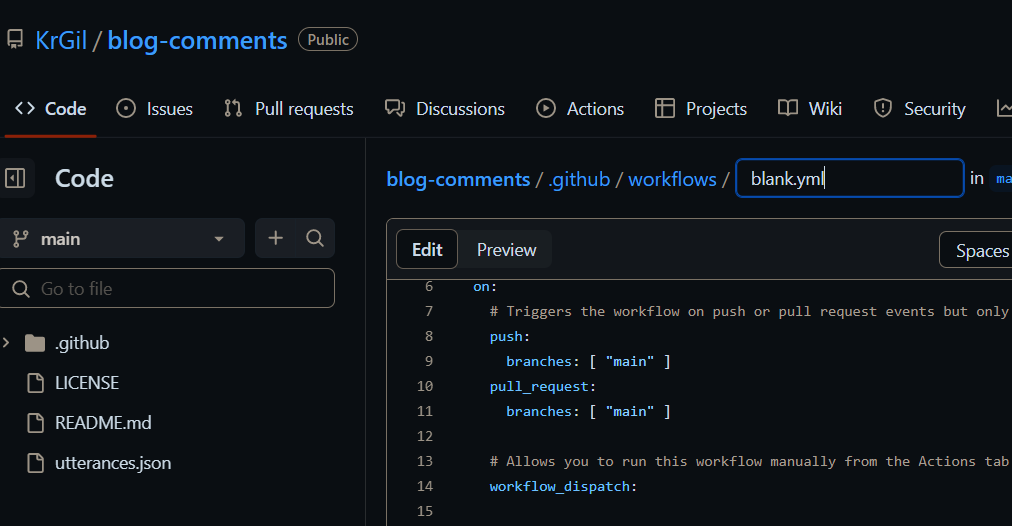Select the Edit tab in editor
The image size is (1012, 526).
[x=427, y=249]
